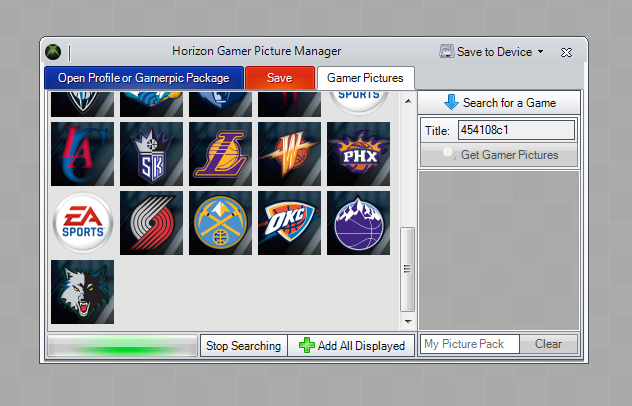Choose the Utah Jazz mountain gamer picture
632x406 pixels.
pyautogui.click(x=358, y=223)
